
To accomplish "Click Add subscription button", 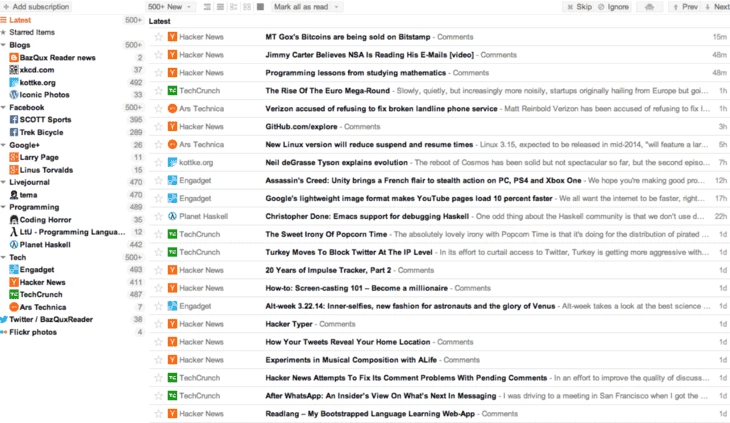I will [x=36, y=7].
